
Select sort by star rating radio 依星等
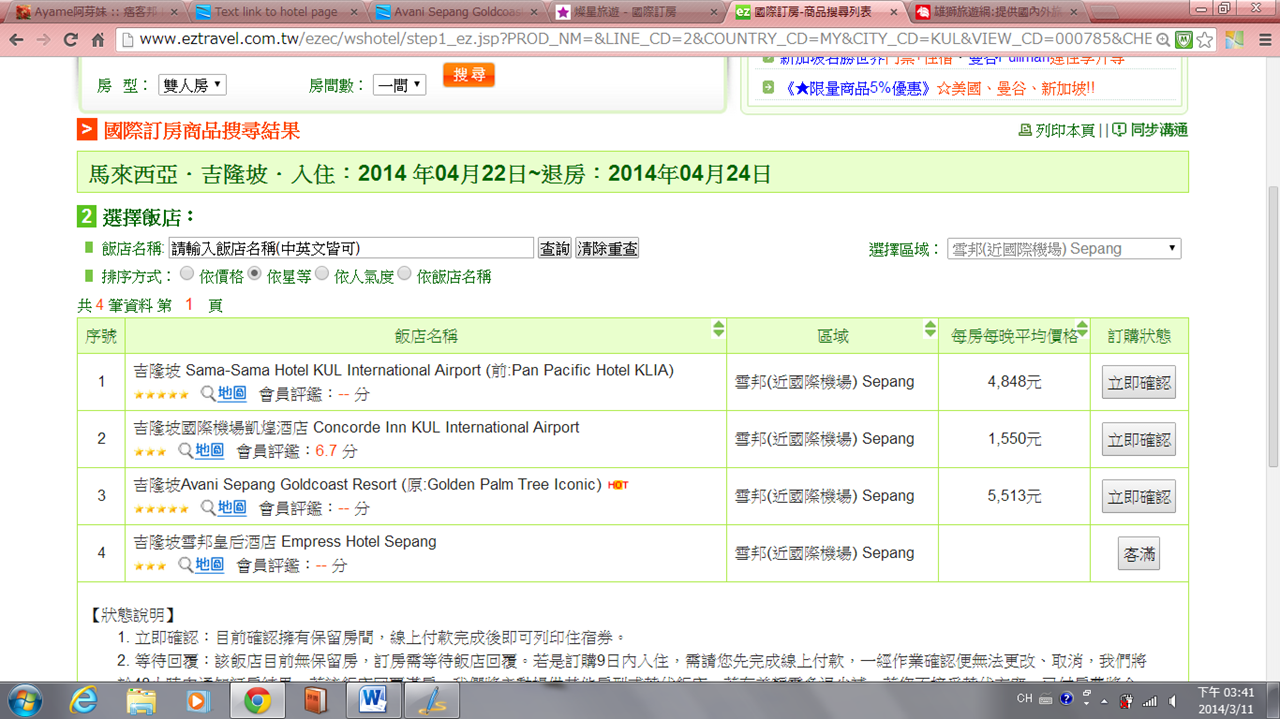tap(255, 273)
